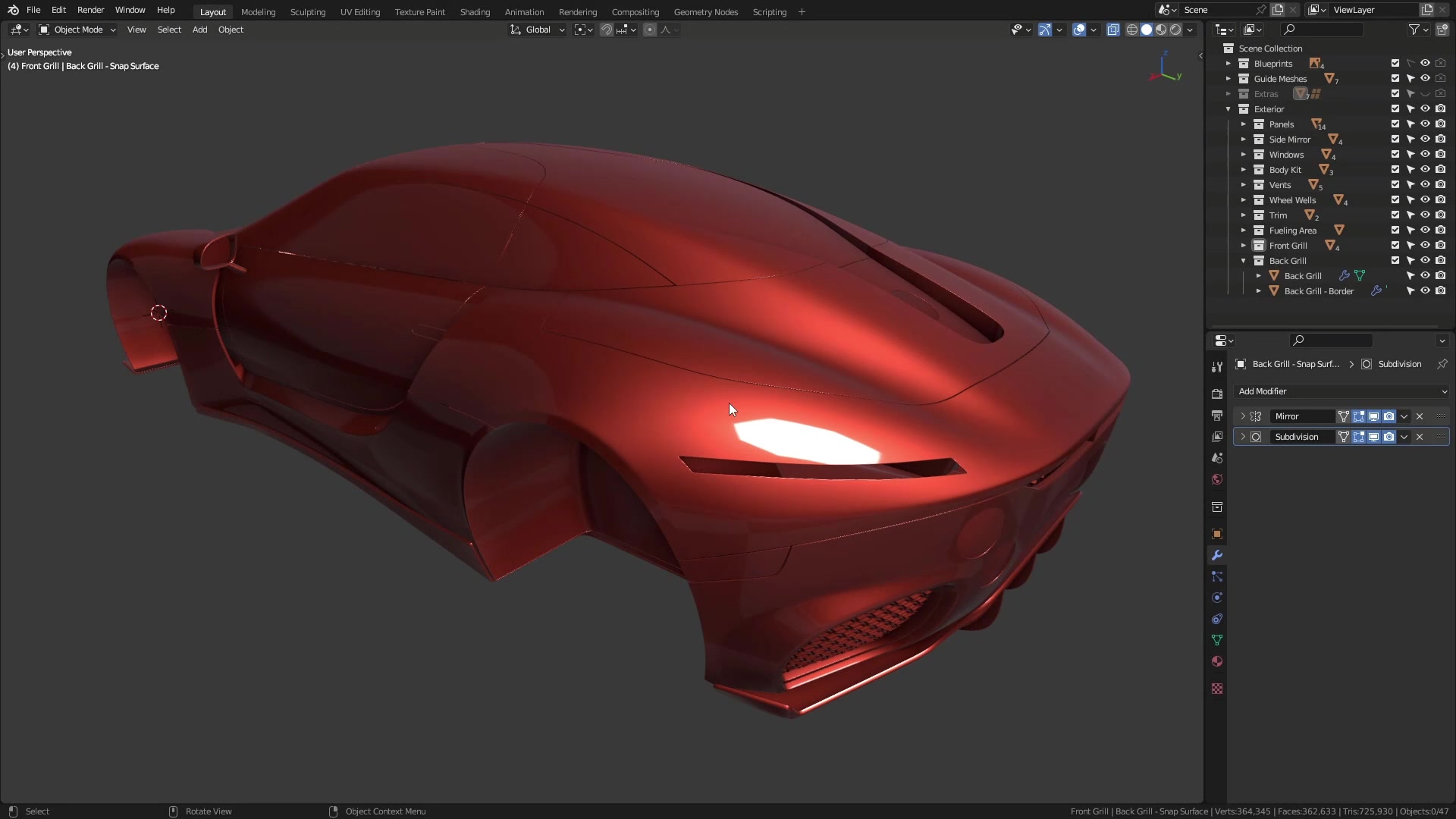Switch to the Sculpting workspace tab
This screenshot has width=1456, height=819.
click(x=308, y=12)
